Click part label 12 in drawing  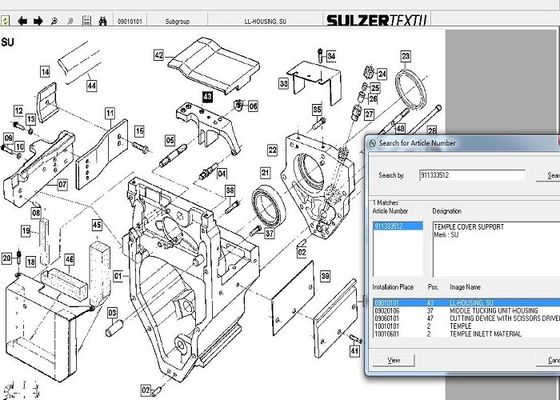pyautogui.click(x=19, y=111)
